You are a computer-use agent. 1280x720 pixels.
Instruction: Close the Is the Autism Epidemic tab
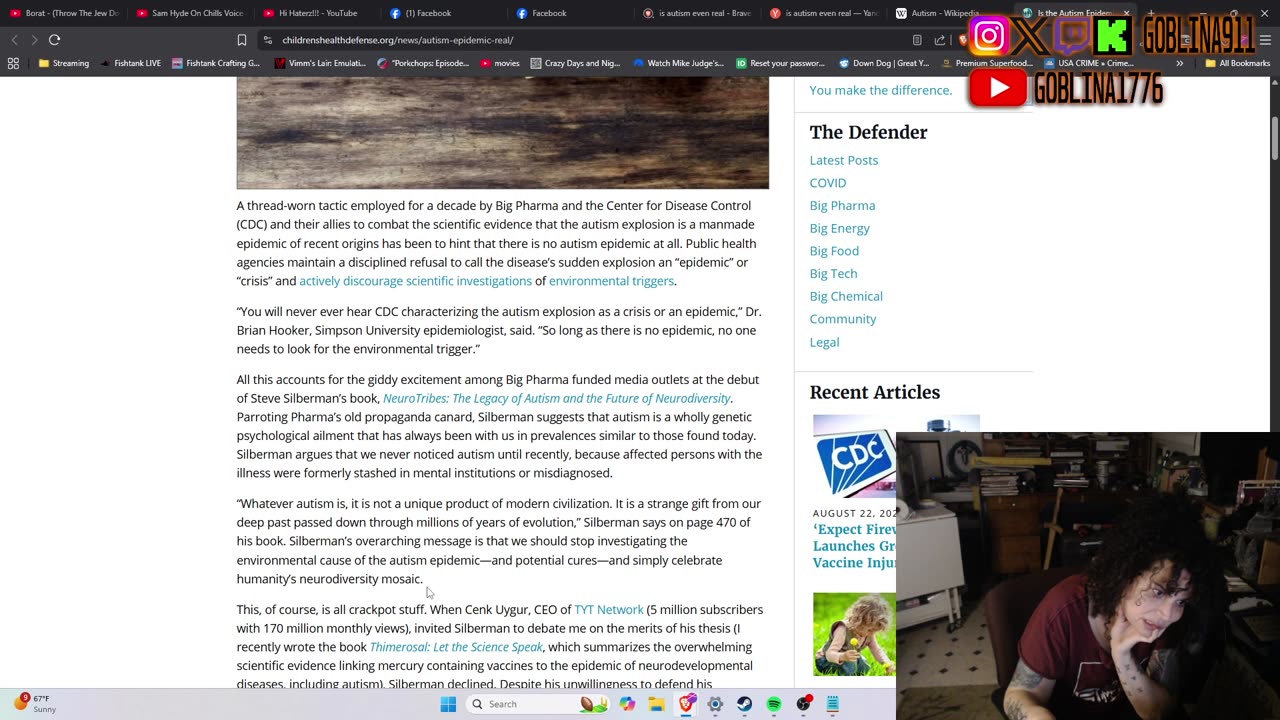(x=1126, y=13)
